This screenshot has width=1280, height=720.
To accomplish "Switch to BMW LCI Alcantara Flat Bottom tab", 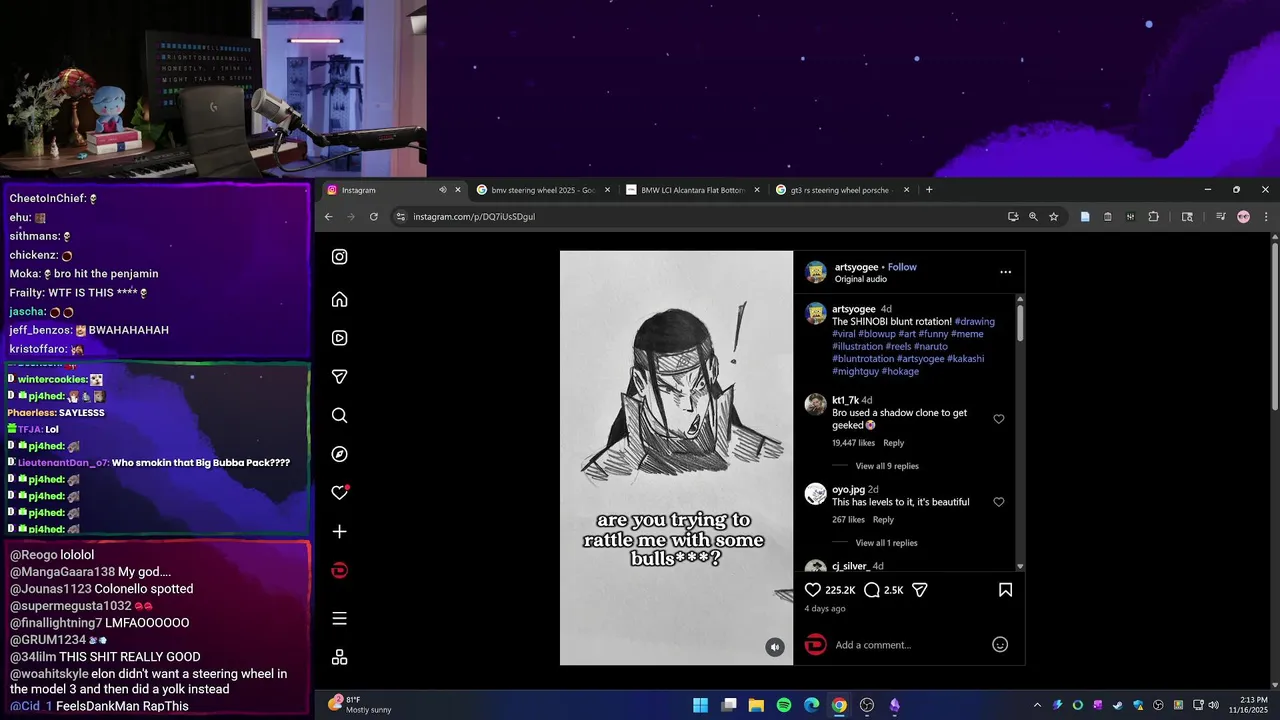I will 692,190.
